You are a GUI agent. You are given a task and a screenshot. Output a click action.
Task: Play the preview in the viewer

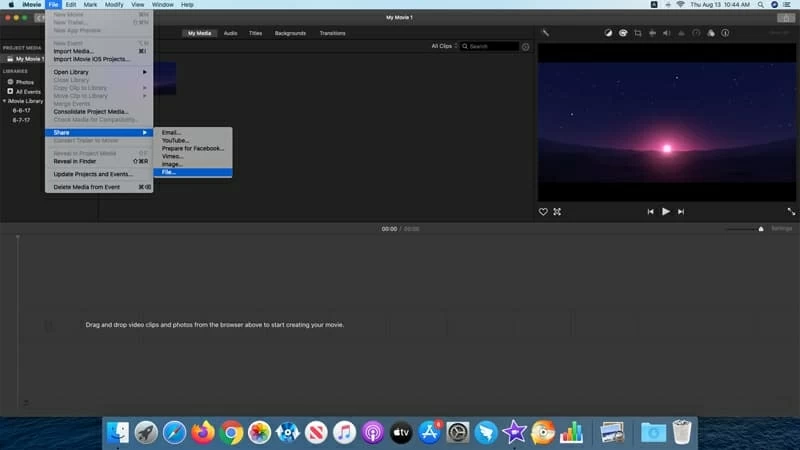pyautogui.click(x=666, y=212)
